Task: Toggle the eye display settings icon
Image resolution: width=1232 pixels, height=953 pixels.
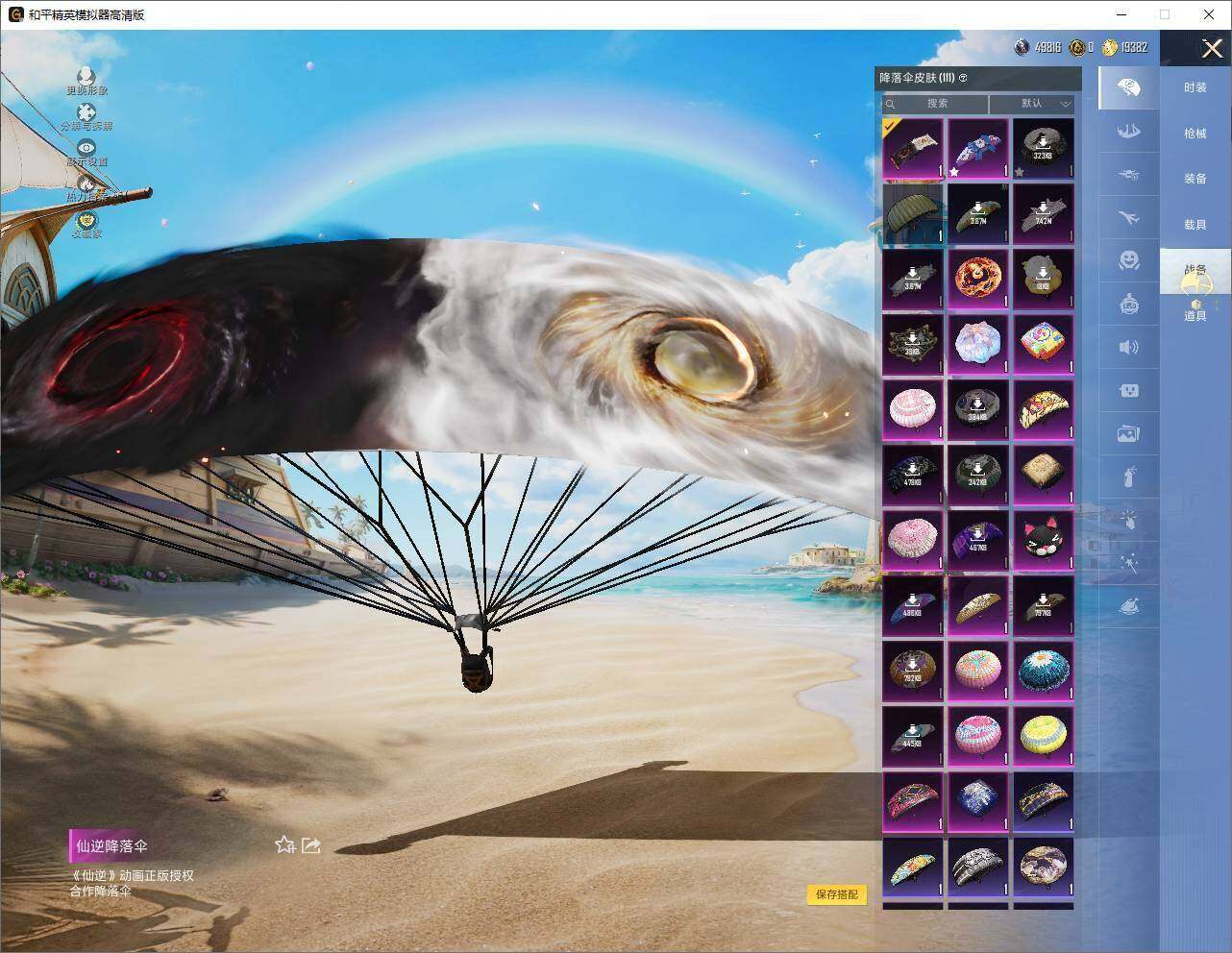Action: [x=86, y=148]
